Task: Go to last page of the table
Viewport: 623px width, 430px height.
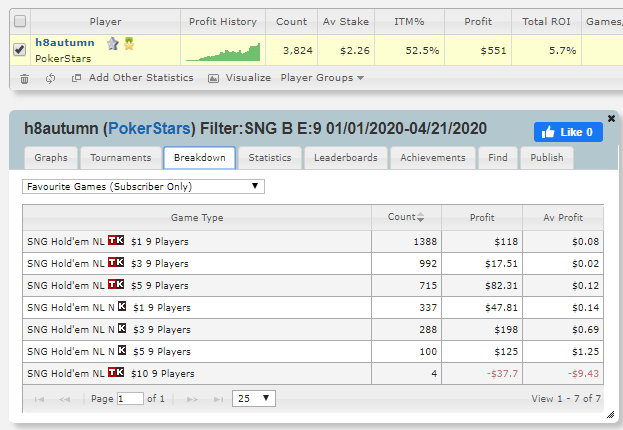Action: 219,399
